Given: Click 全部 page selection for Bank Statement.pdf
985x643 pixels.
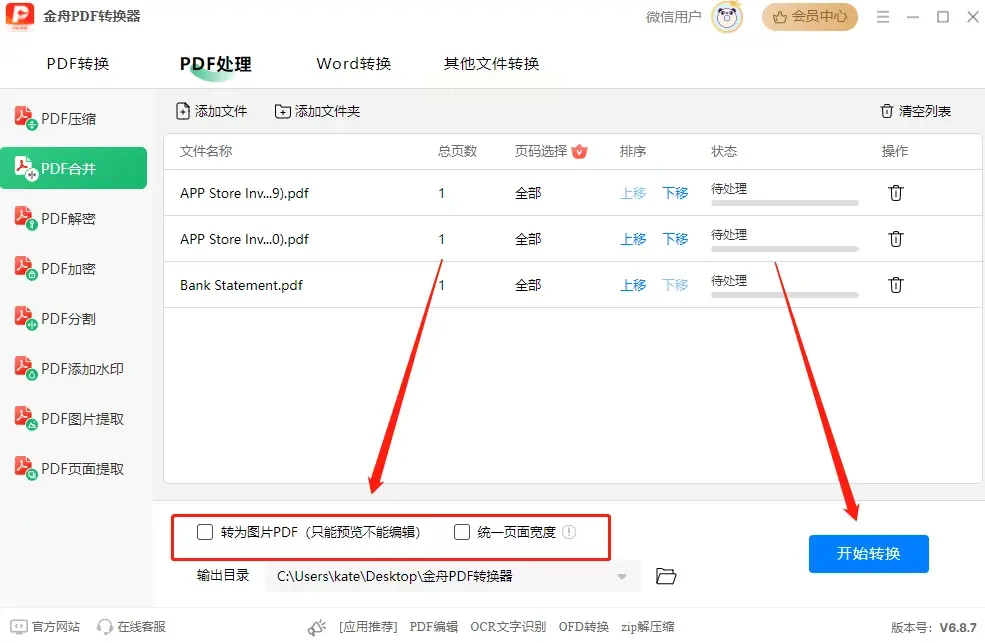Looking at the screenshot, I should pos(528,284).
